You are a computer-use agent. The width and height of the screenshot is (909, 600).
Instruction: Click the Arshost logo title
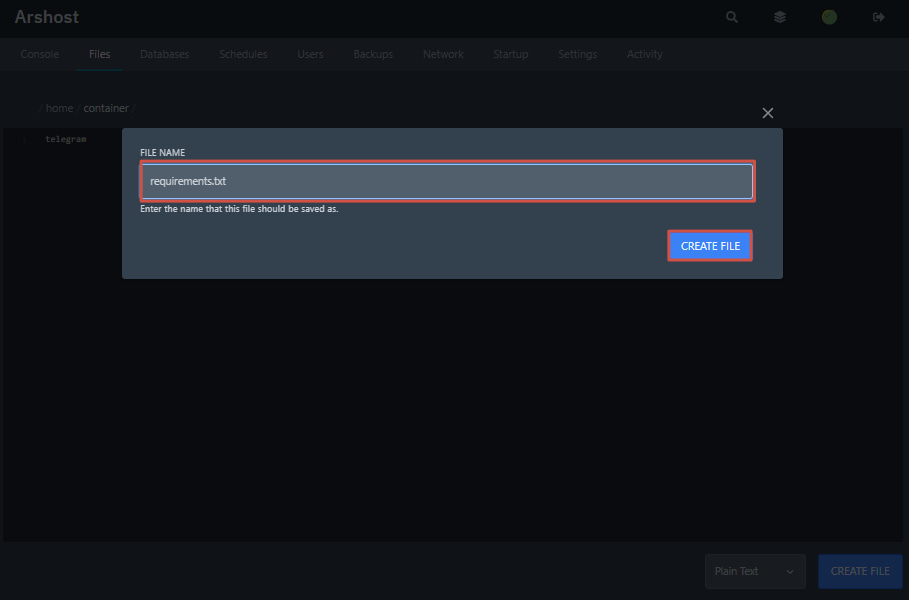(46, 17)
